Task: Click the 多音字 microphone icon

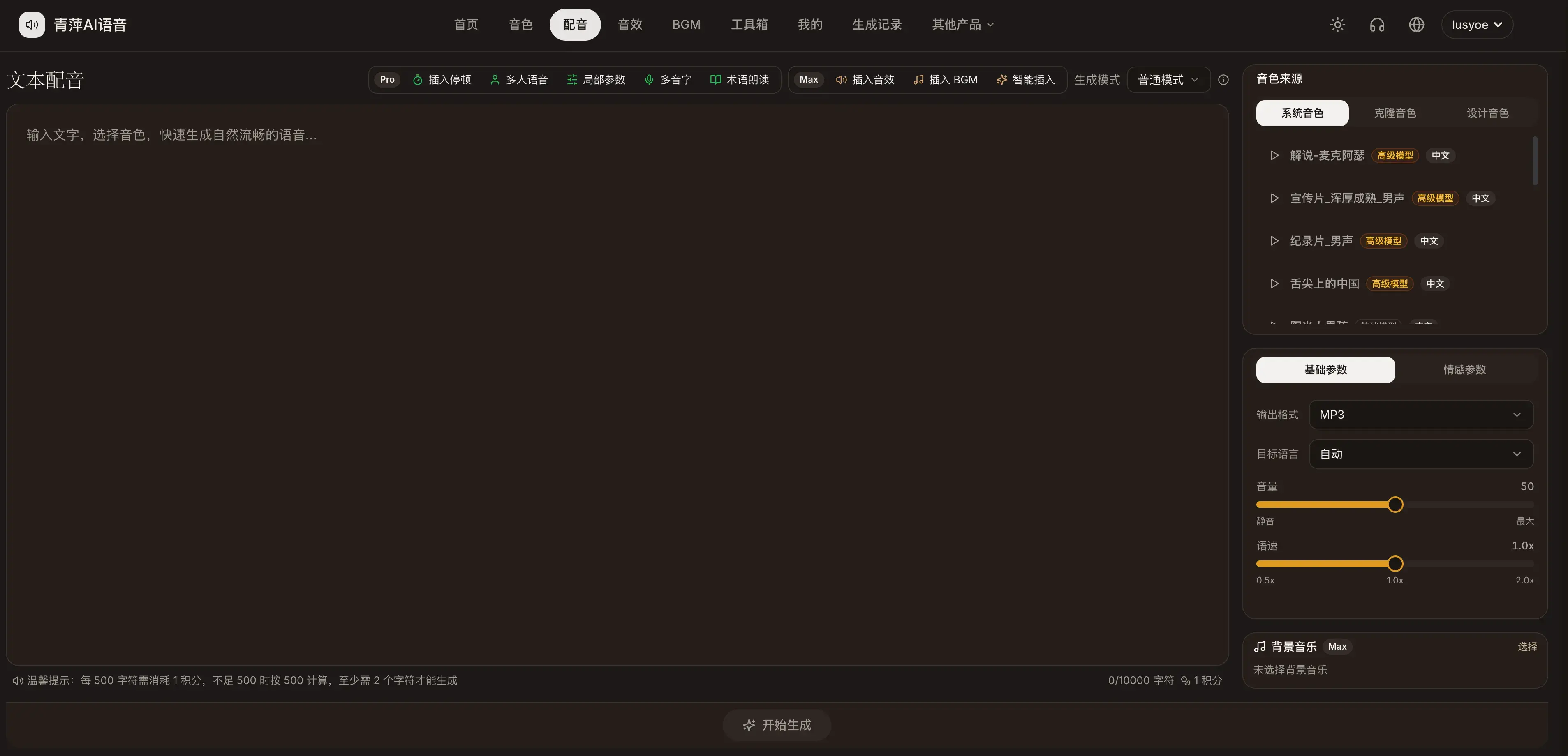Action: [649, 80]
